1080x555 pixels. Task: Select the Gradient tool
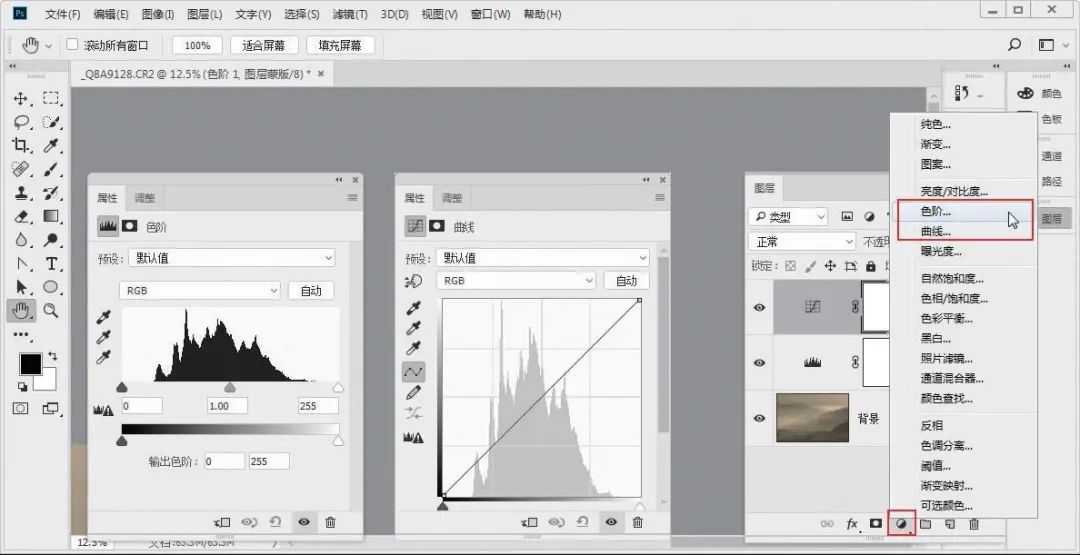(x=51, y=216)
